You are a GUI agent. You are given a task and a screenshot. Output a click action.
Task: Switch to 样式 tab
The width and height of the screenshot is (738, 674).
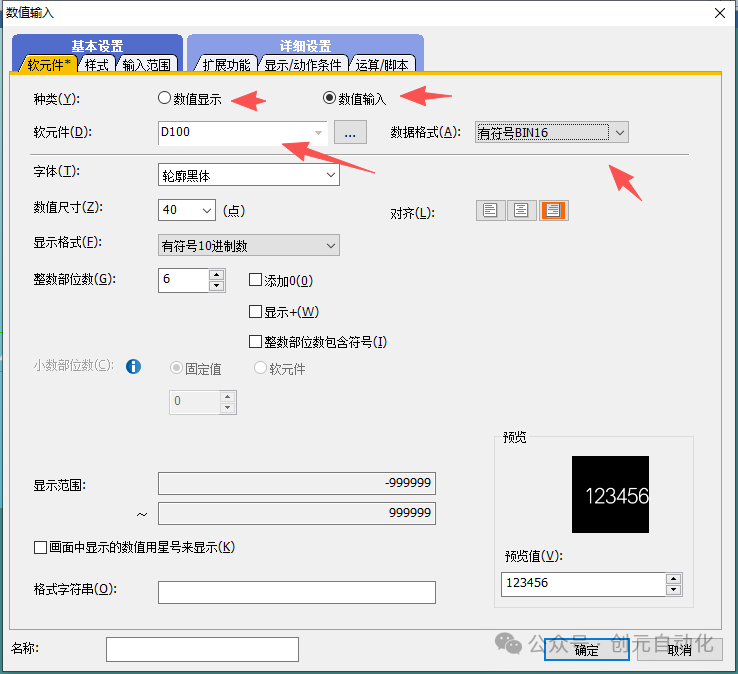pyautogui.click(x=97, y=64)
